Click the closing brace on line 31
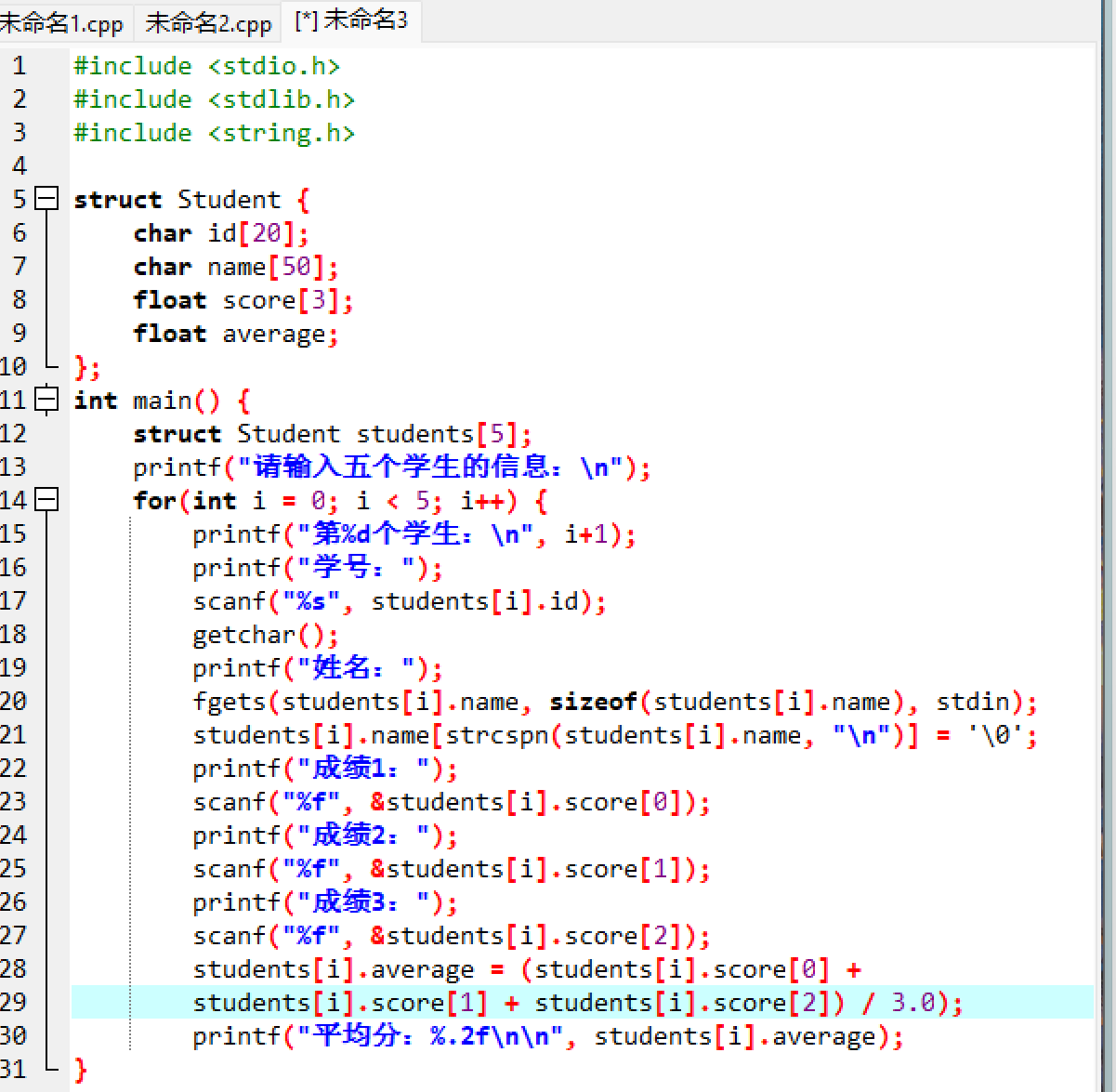 tap(81, 1070)
